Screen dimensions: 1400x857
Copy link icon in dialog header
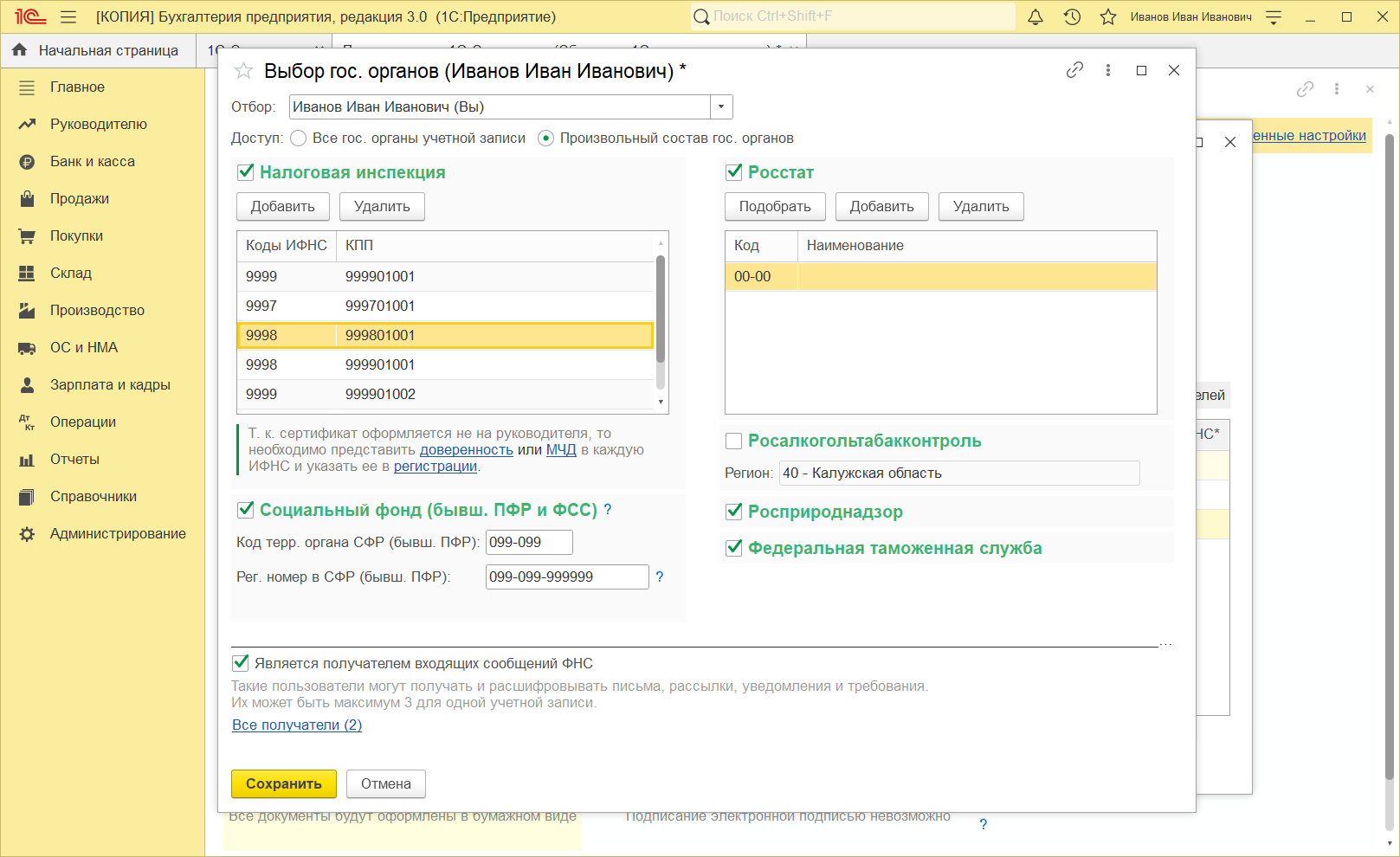1074,70
